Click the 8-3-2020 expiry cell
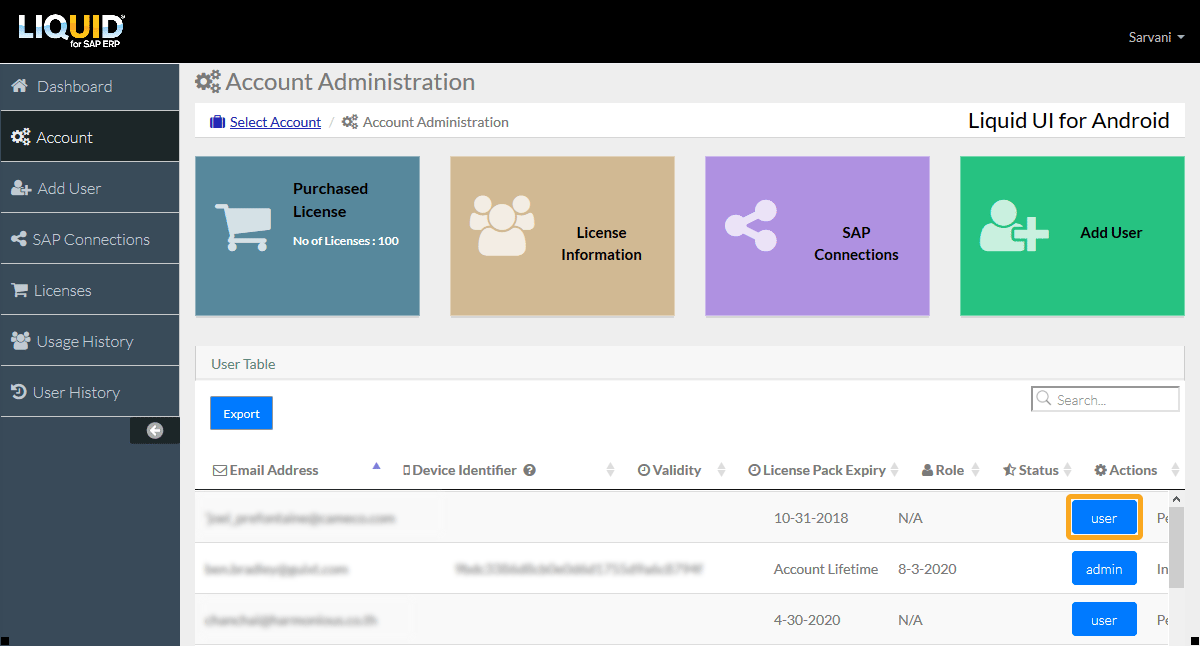 pos(927,569)
